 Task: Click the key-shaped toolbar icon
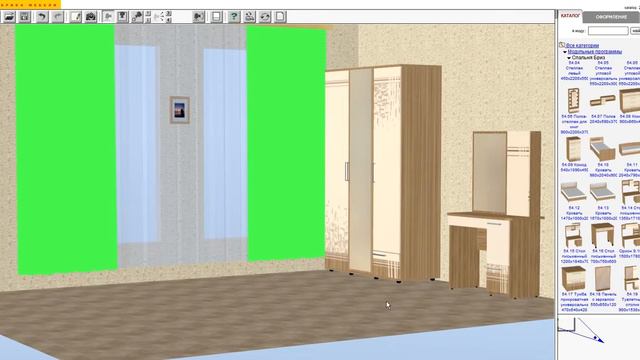[x=137, y=17]
